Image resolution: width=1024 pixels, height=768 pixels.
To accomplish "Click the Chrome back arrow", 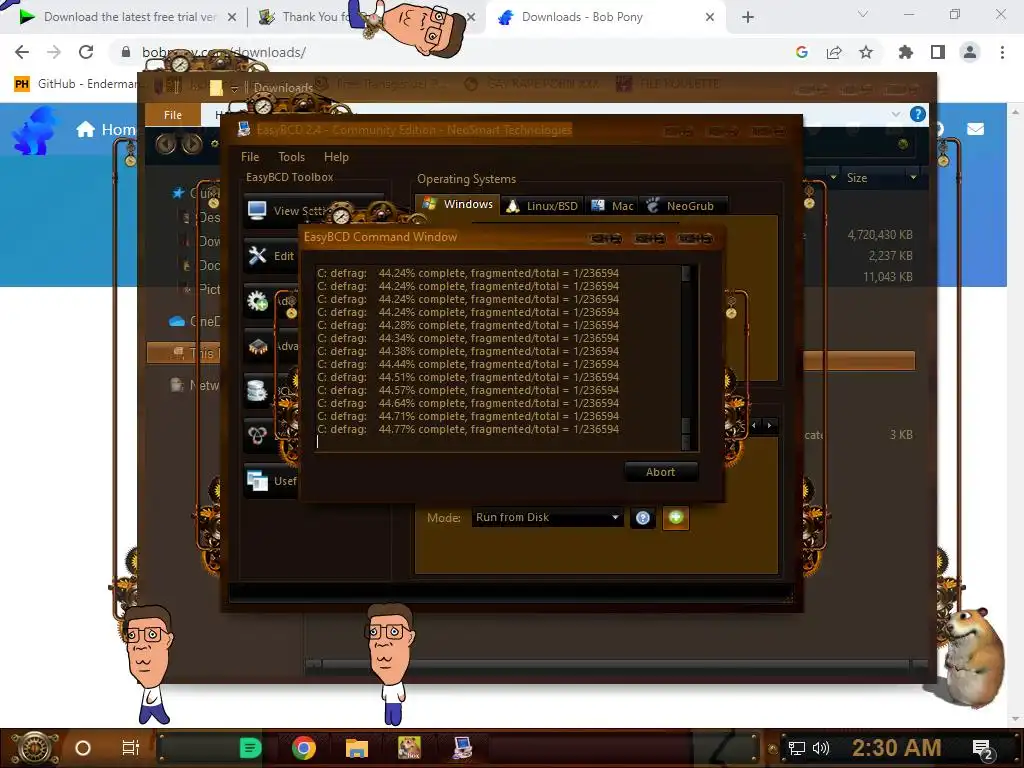I will [22, 52].
